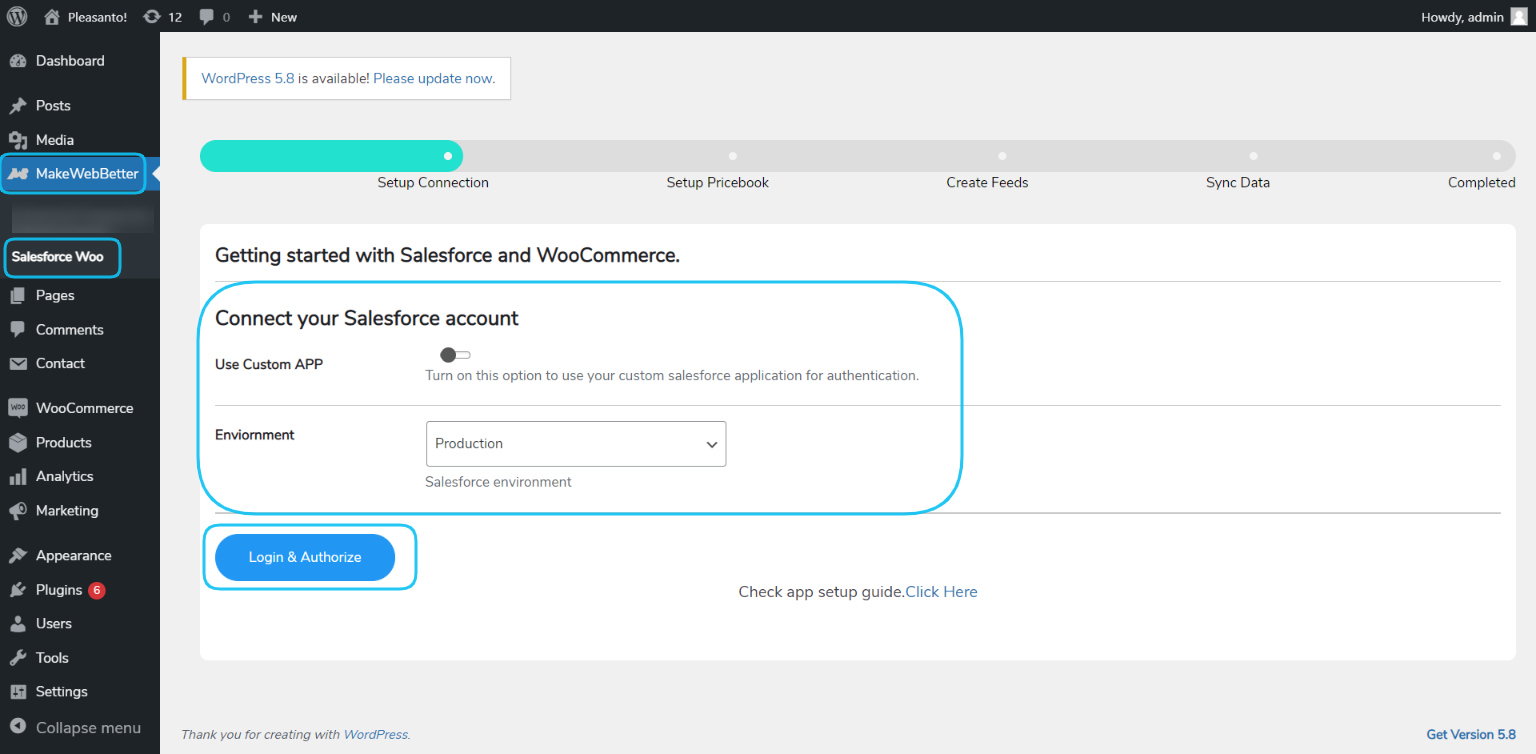Click the Plugins update count badge 6
This screenshot has height=754, width=1536.
[96, 590]
